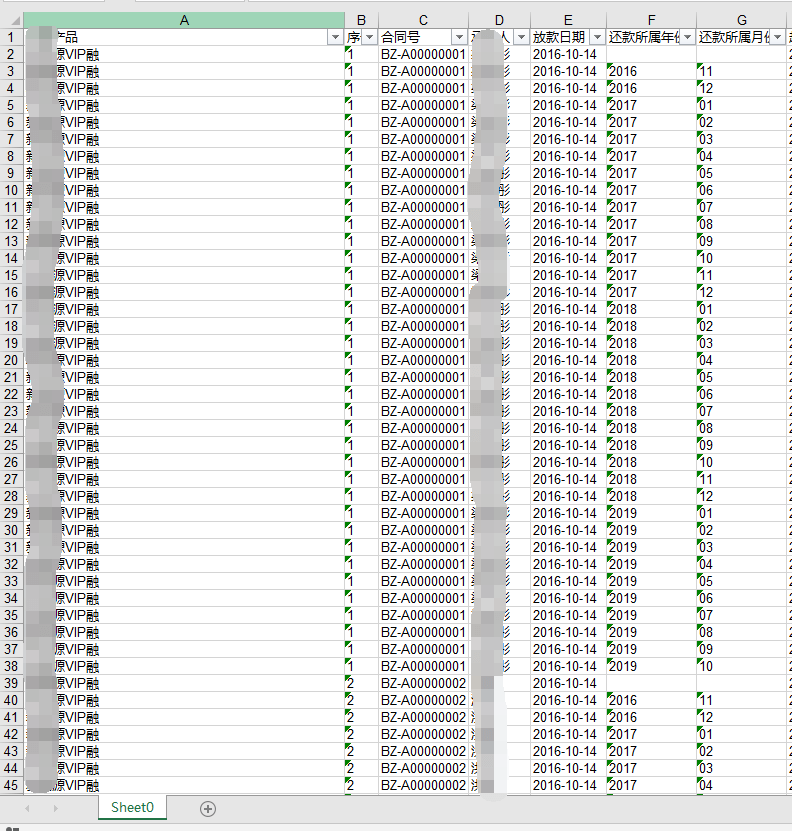Viewport: 792px width, 831px height.
Task: Click the 放款日期 cell in row 2
Action: pyautogui.click(x=567, y=54)
